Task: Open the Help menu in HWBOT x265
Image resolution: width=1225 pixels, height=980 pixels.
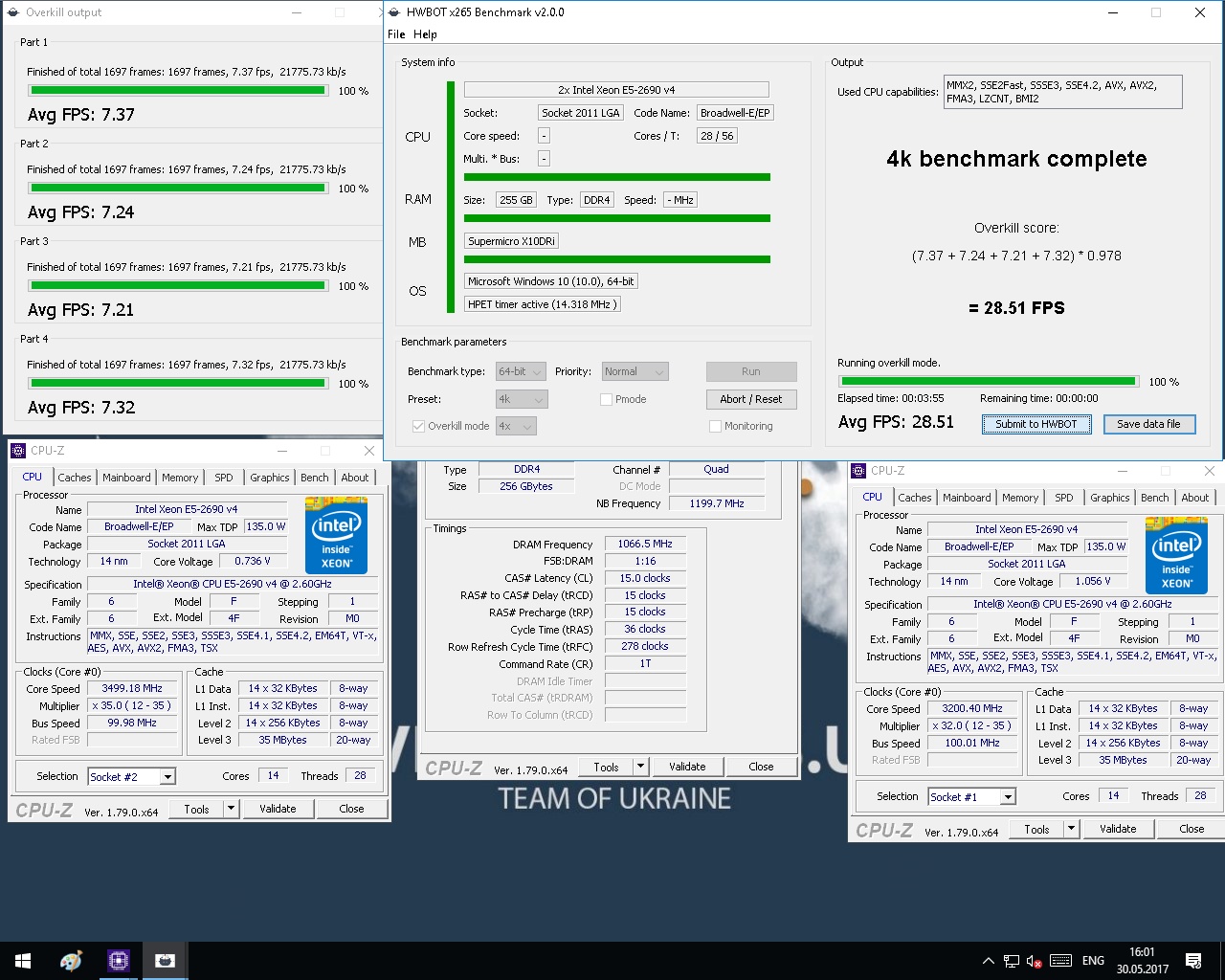Action: [x=425, y=34]
